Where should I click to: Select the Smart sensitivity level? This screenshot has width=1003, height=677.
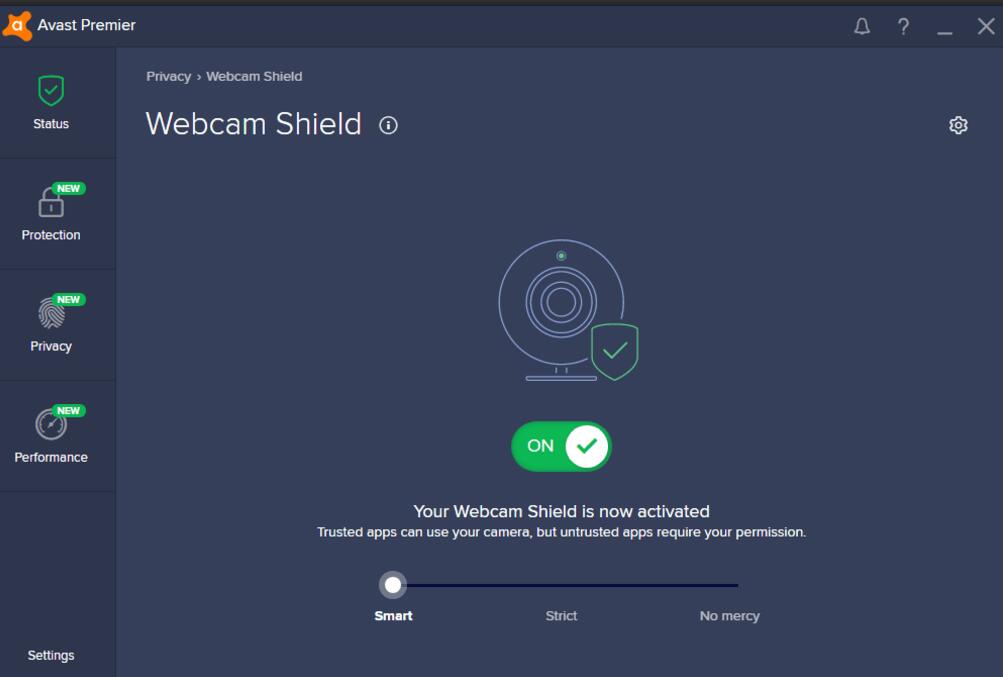(393, 616)
